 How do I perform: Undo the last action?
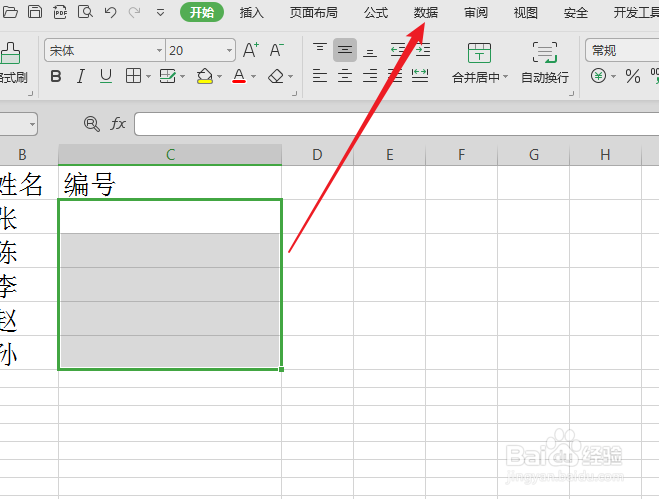(110, 12)
